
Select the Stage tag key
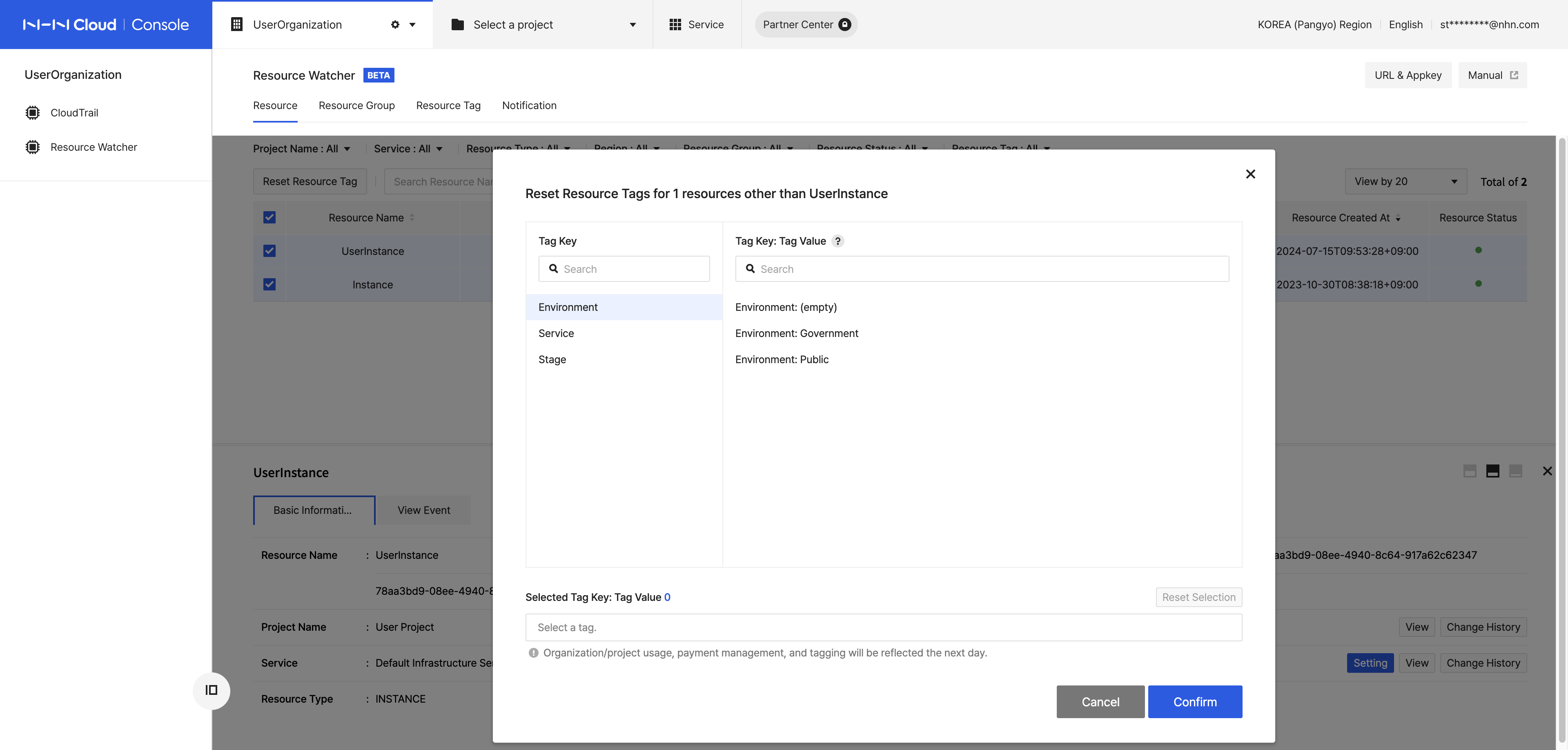tap(624, 359)
